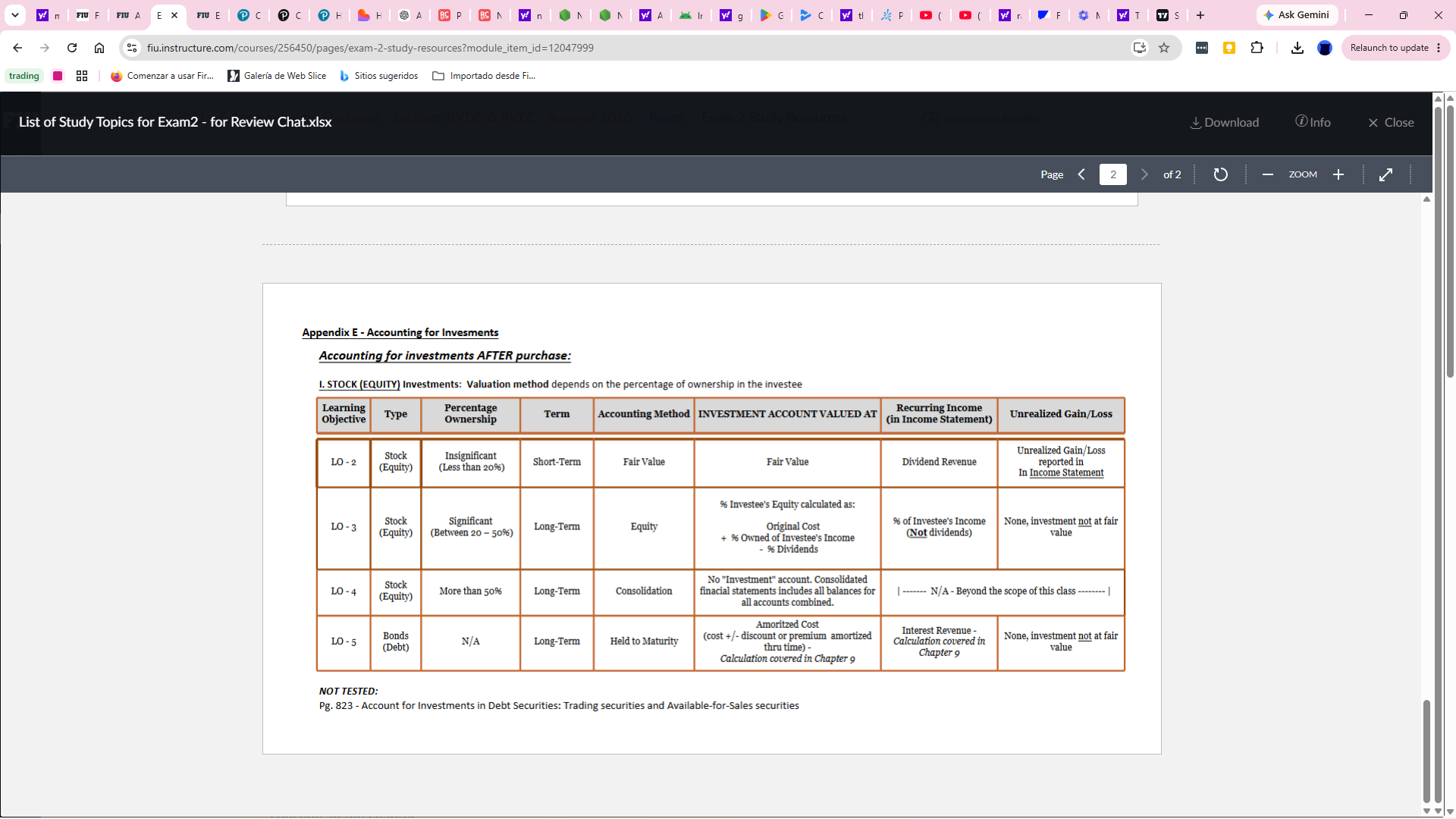
Task: Click the NOT TESTED: note text
Action: pyautogui.click(x=348, y=691)
